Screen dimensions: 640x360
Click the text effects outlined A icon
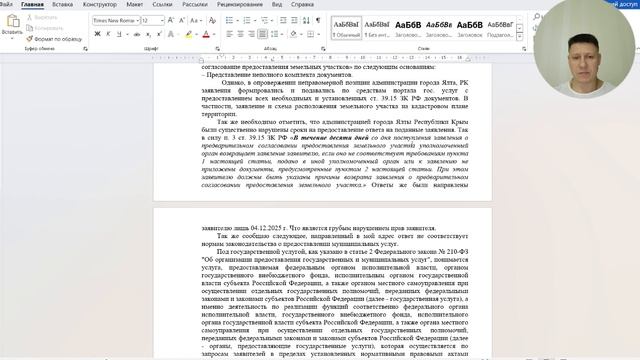tap(171, 34)
